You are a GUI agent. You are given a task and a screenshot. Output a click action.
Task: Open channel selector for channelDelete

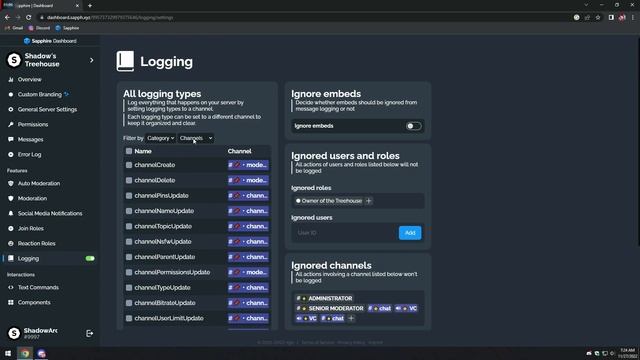248,180
